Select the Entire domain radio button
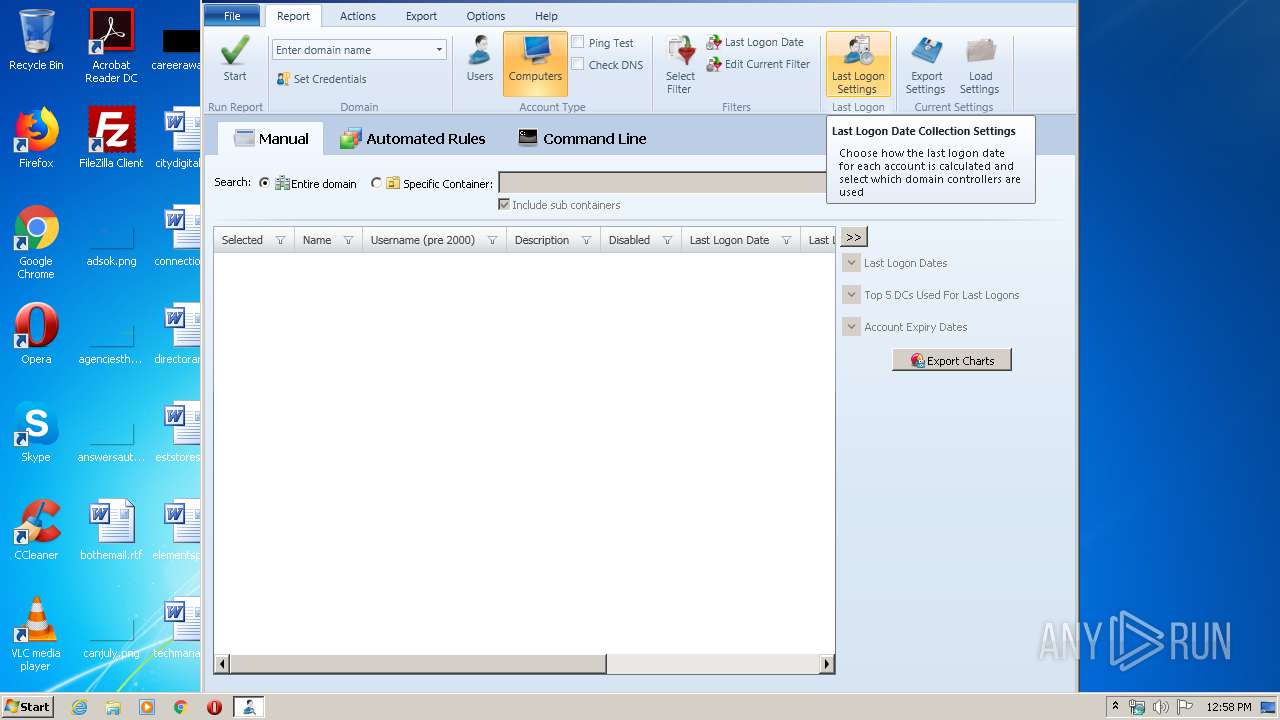 (x=265, y=183)
